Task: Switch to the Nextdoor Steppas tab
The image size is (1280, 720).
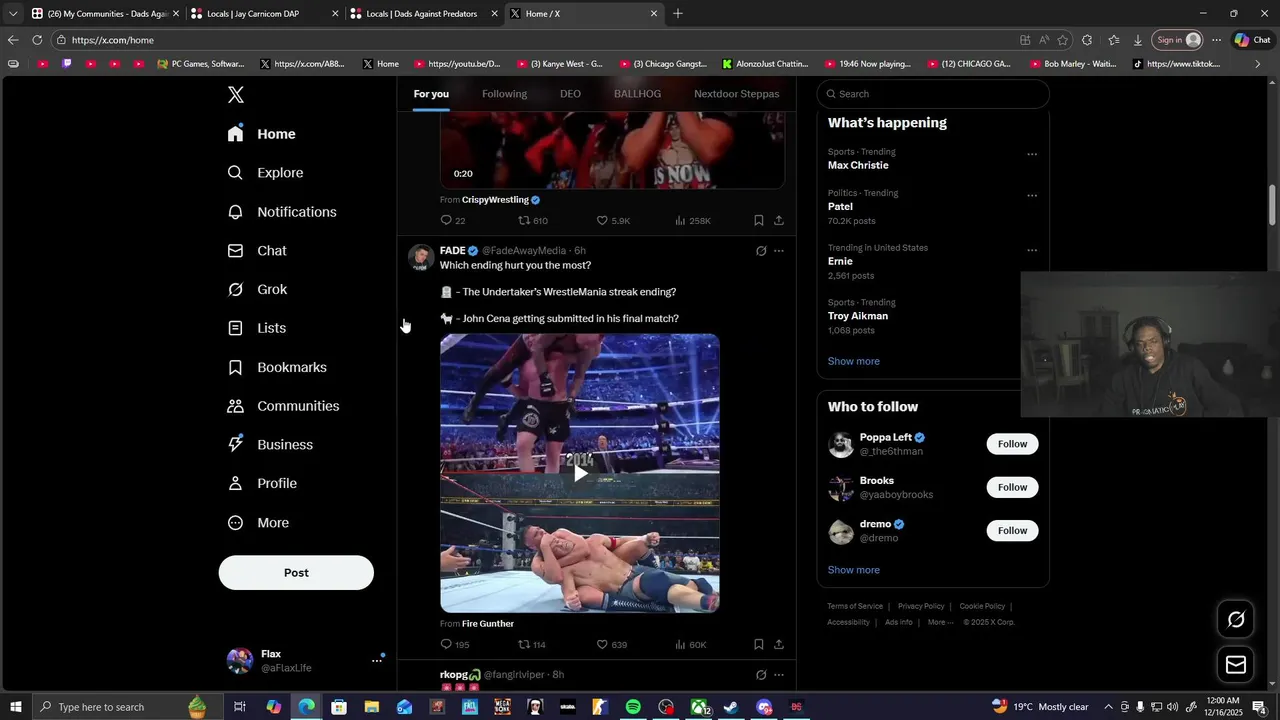Action: tap(736, 94)
